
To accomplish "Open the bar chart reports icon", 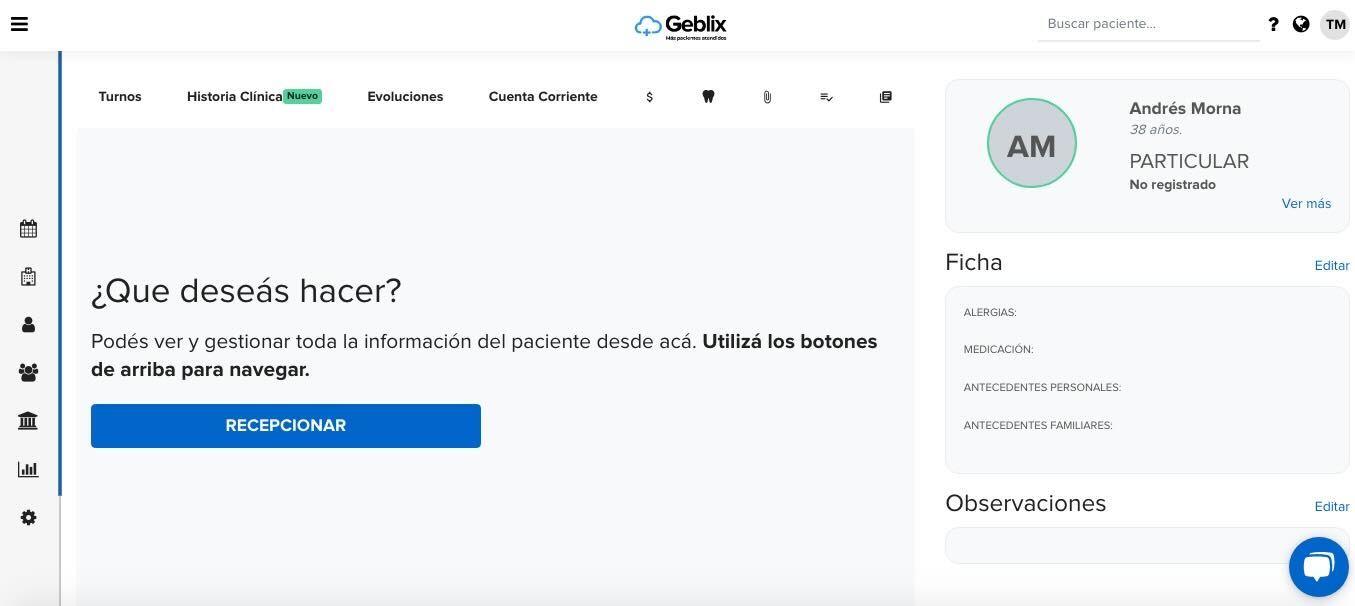I will (x=28, y=469).
